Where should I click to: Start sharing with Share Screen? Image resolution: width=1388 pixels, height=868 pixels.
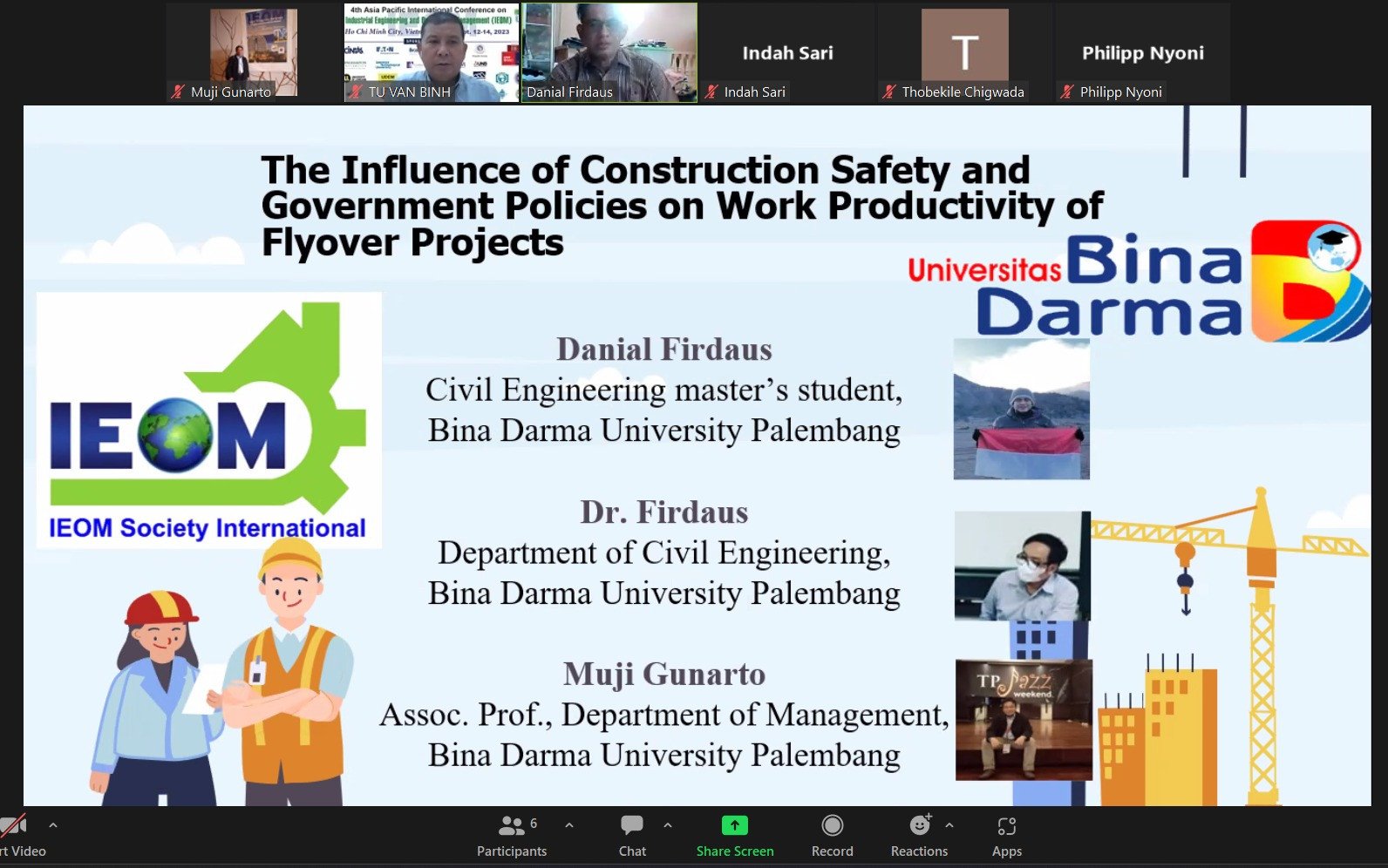[734, 837]
